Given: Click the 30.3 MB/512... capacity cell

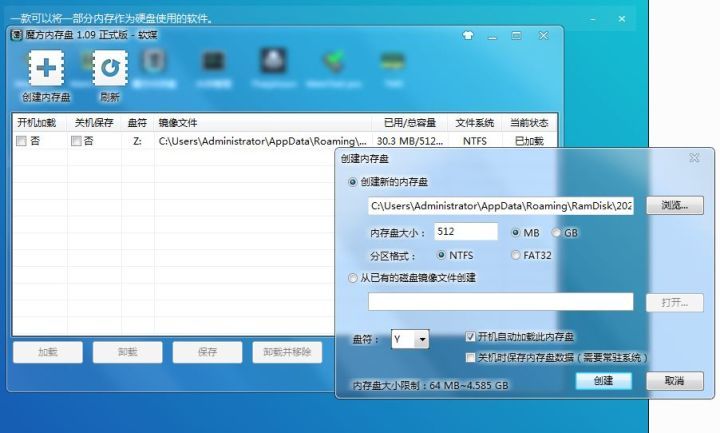Looking at the screenshot, I should tap(409, 141).
